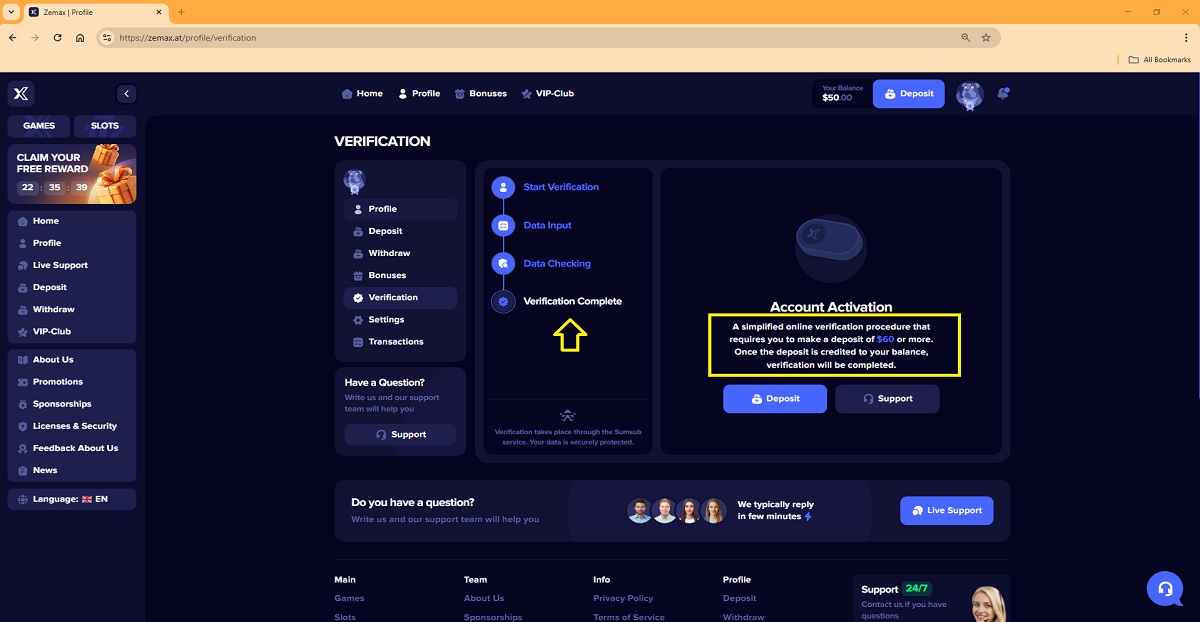
Task: Open notifications bell icon
Action: pyautogui.click(x=1003, y=94)
